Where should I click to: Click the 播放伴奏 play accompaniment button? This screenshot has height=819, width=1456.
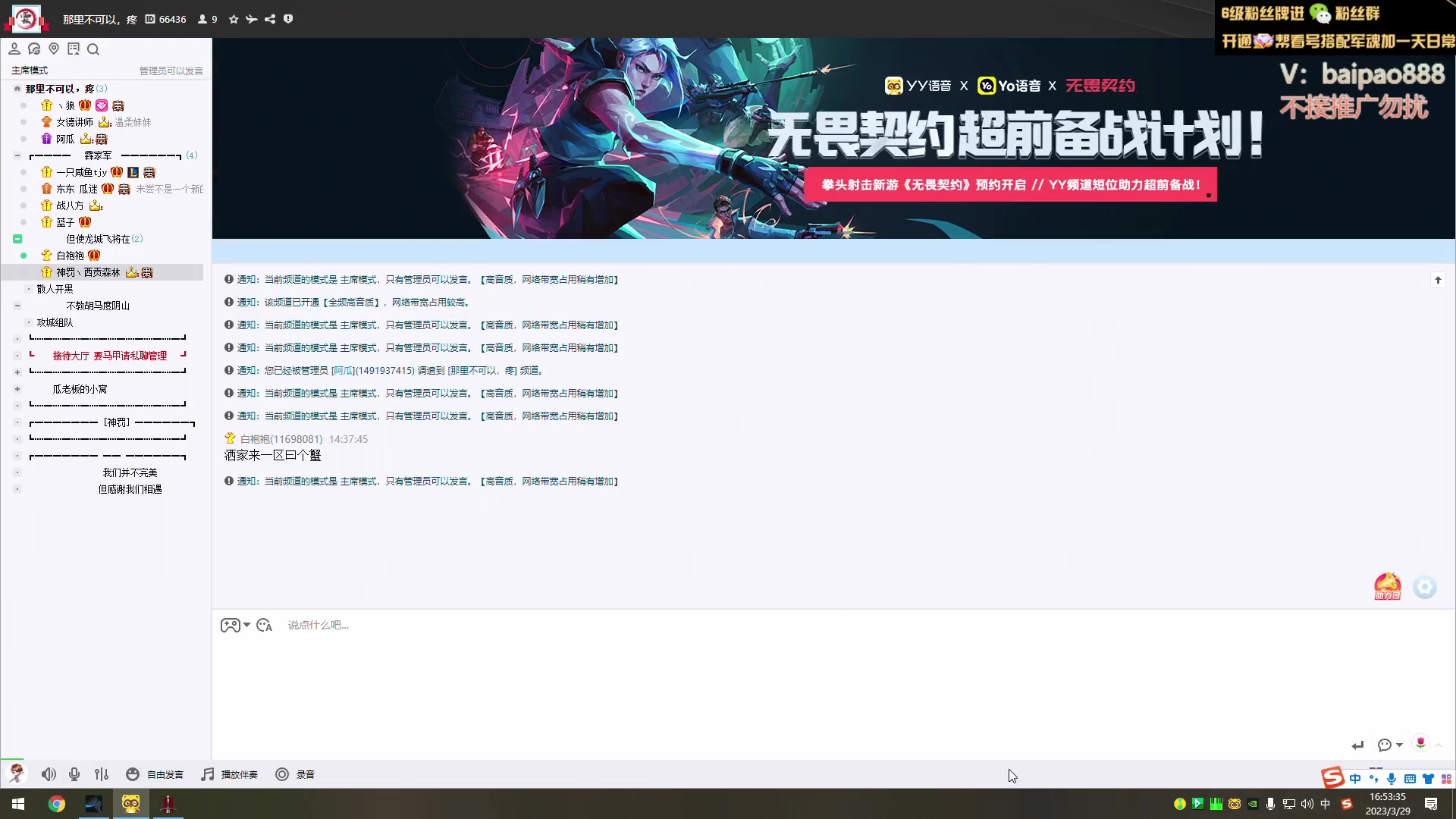[x=229, y=774]
